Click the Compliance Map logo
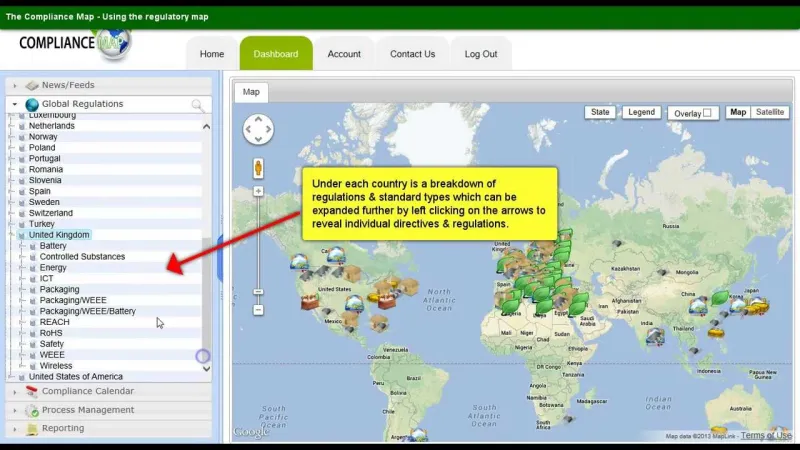 pos(76,44)
